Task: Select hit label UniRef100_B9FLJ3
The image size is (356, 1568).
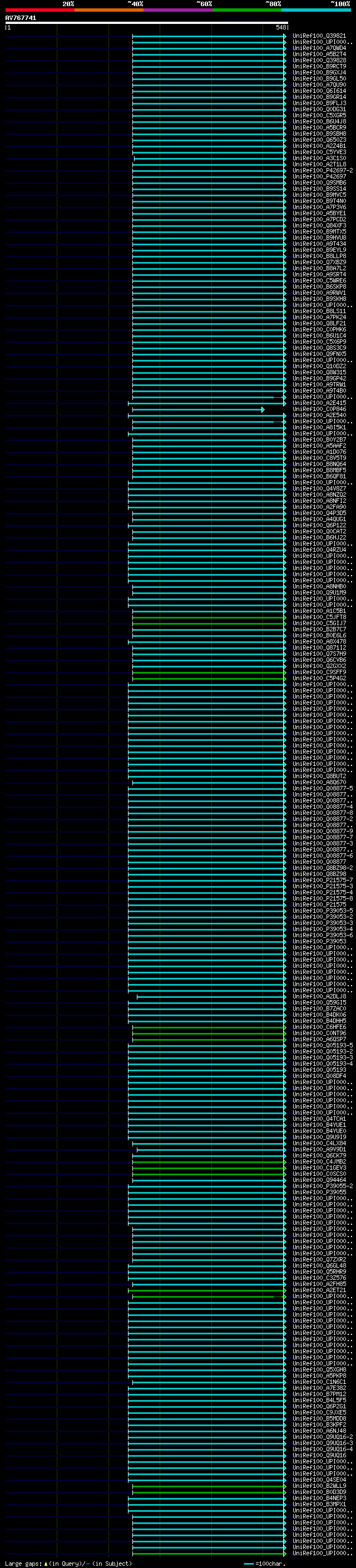Action: pos(319,103)
